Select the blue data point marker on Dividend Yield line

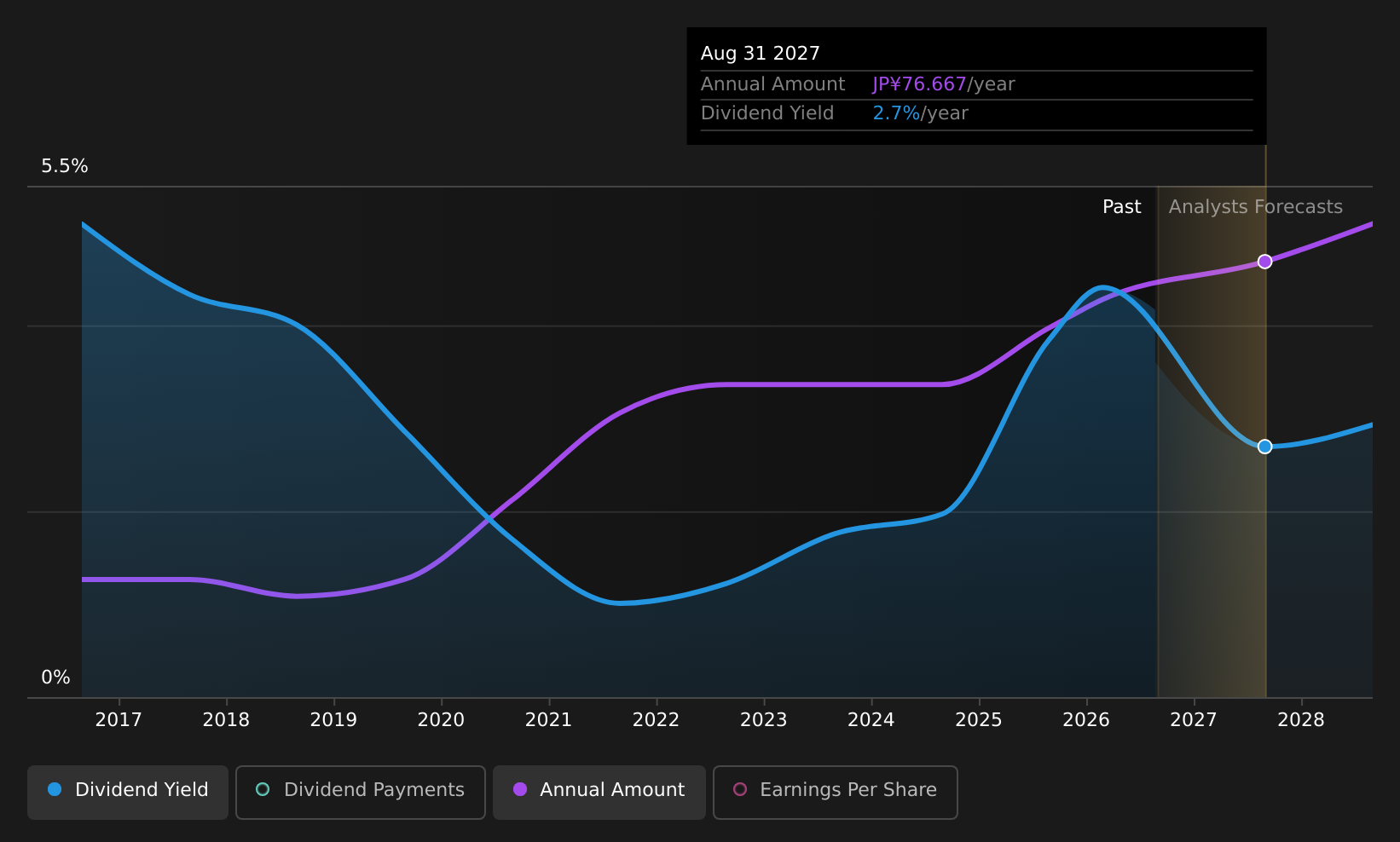[1265, 447]
